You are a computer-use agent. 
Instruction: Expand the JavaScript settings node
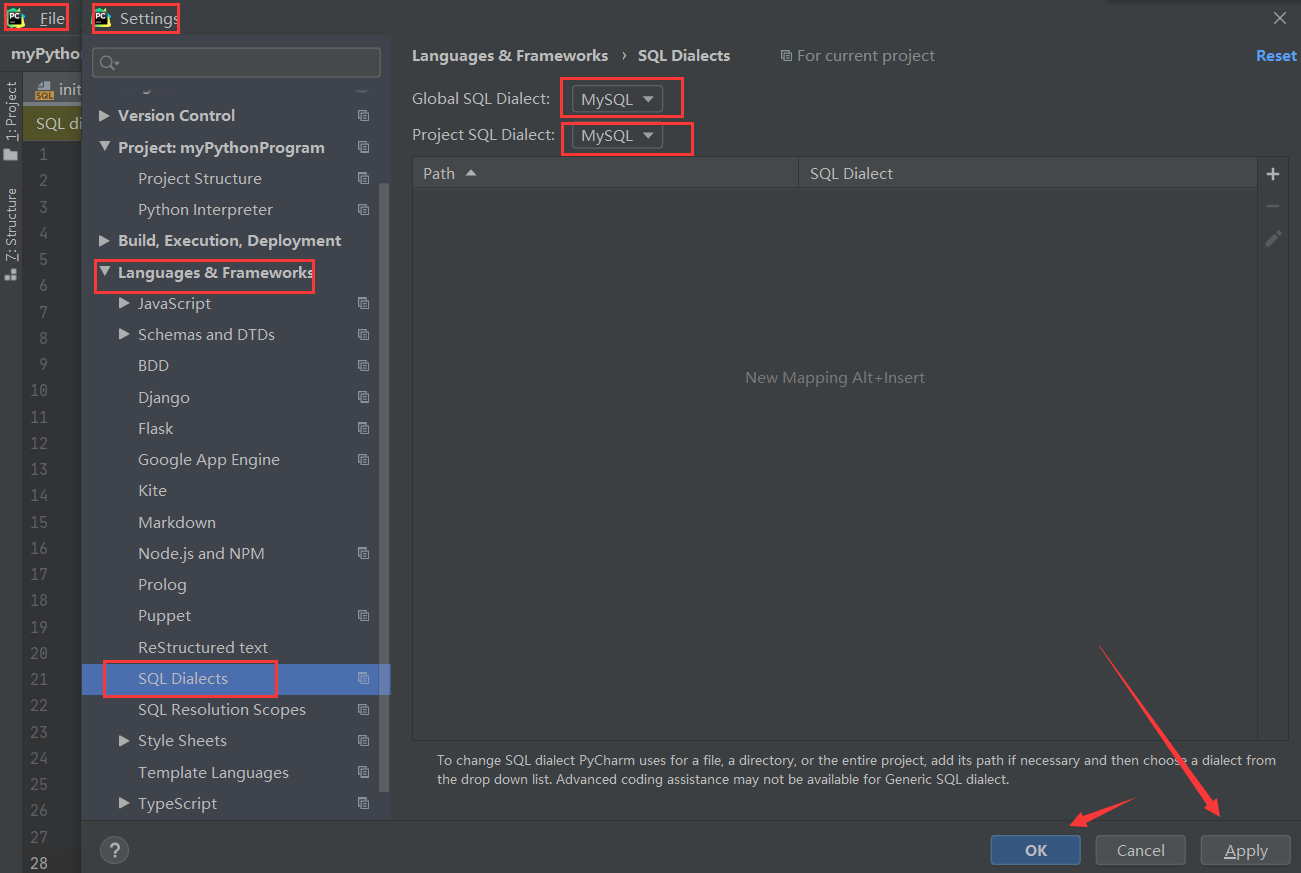pos(124,303)
